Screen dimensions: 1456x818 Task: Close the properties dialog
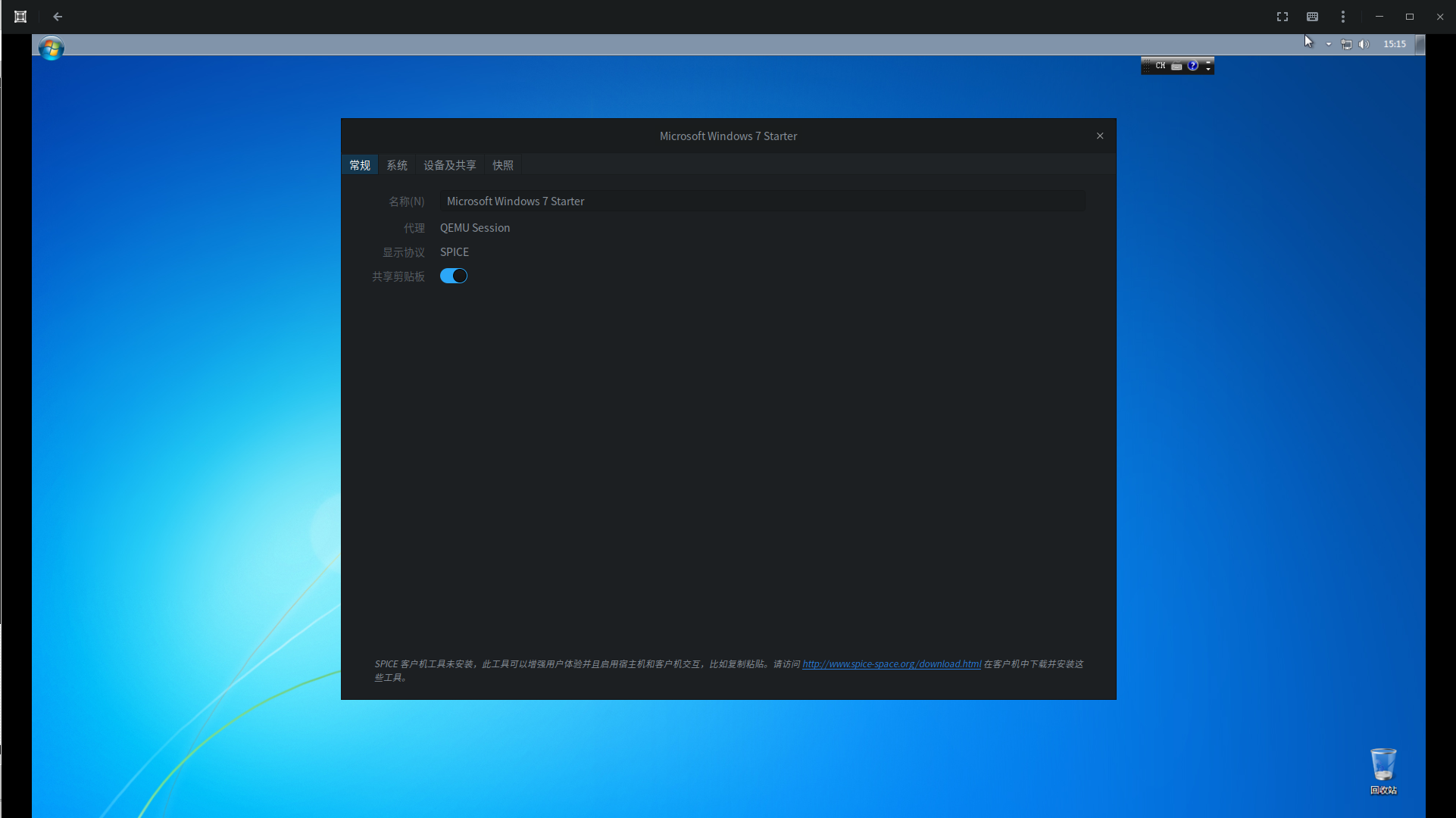(1100, 136)
